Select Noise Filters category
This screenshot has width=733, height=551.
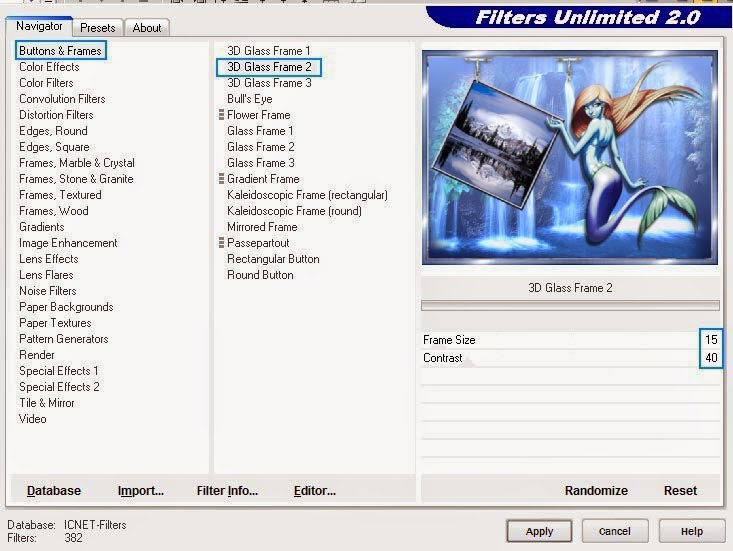(48, 291)
